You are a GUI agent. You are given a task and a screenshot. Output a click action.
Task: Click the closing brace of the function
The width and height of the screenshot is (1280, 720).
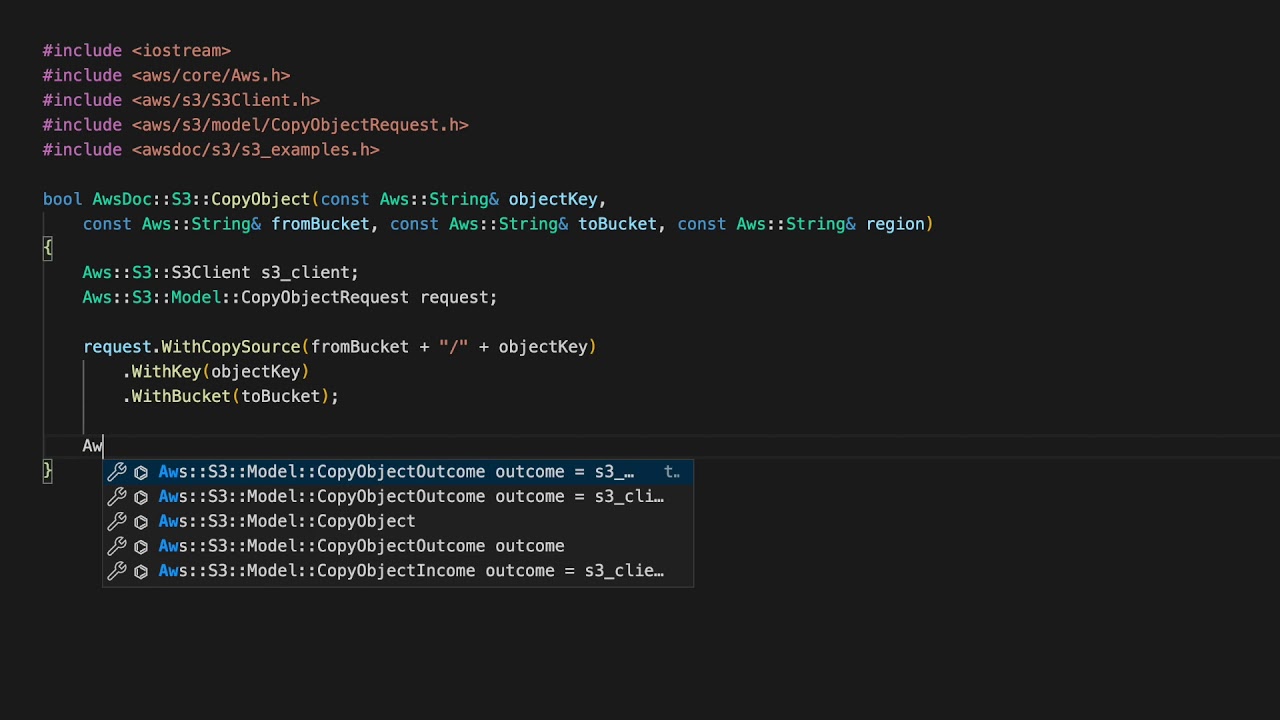point(48,470)
